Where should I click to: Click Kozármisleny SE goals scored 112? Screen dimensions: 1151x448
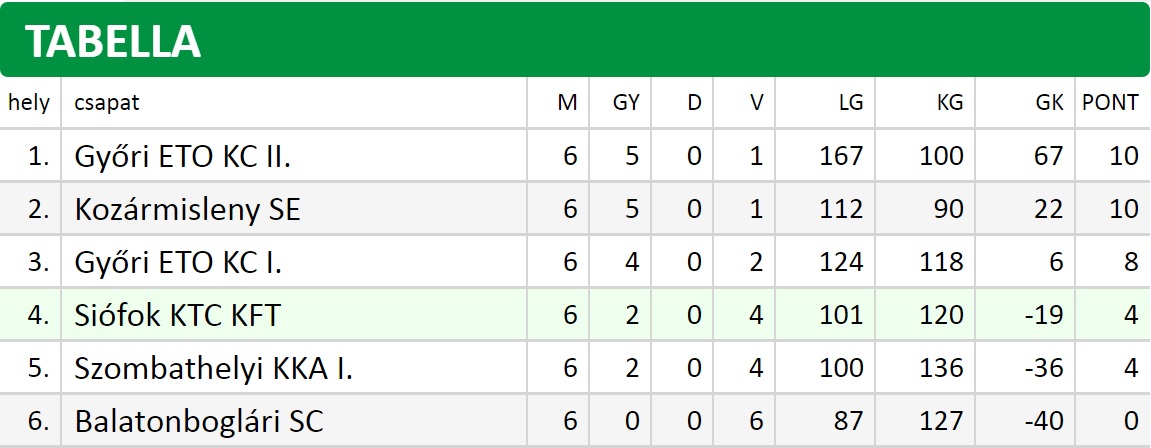(x=841, y=210)
